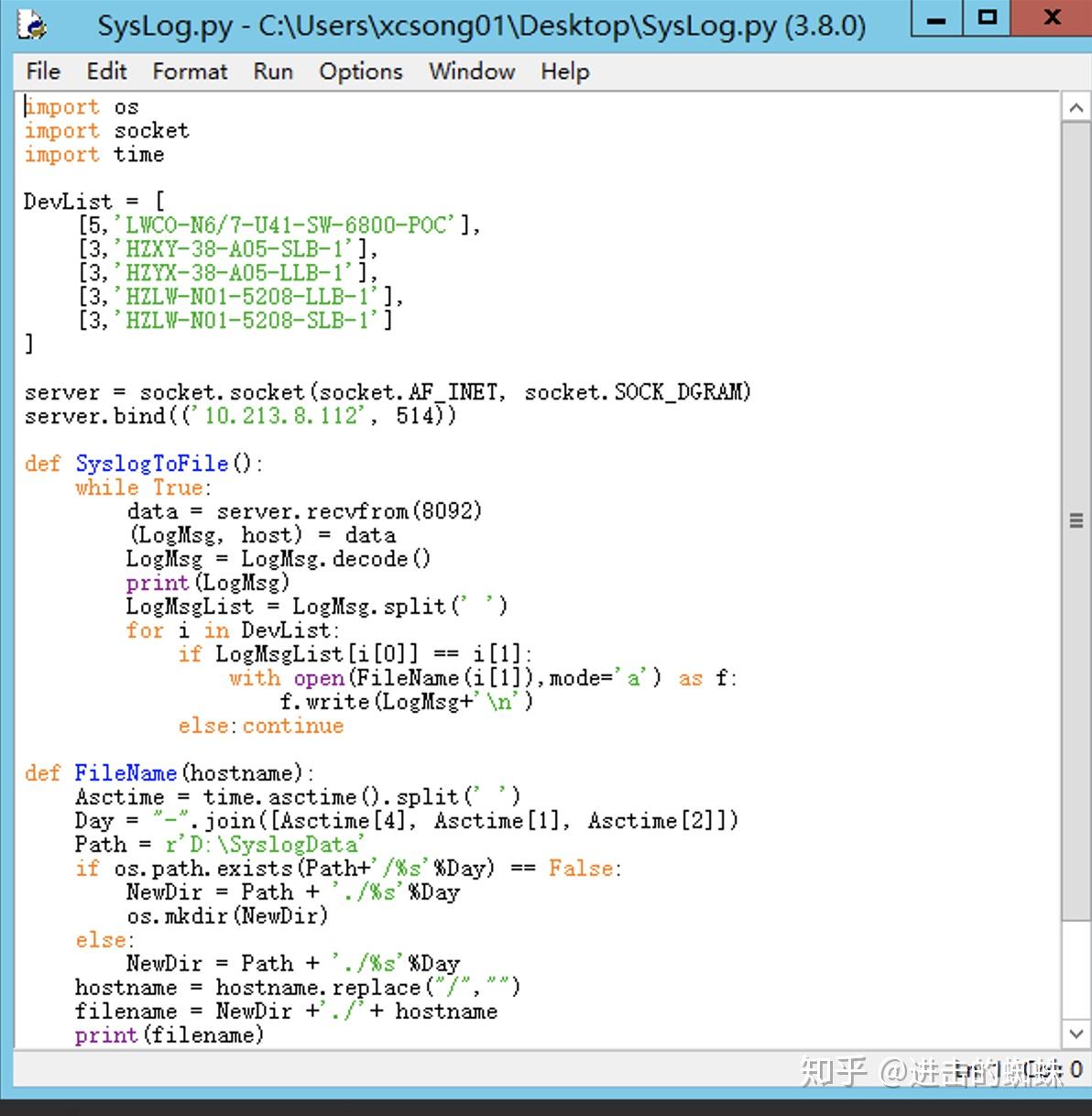Click the grip marker on the scrollbar thumb

tap(1076, 520)
